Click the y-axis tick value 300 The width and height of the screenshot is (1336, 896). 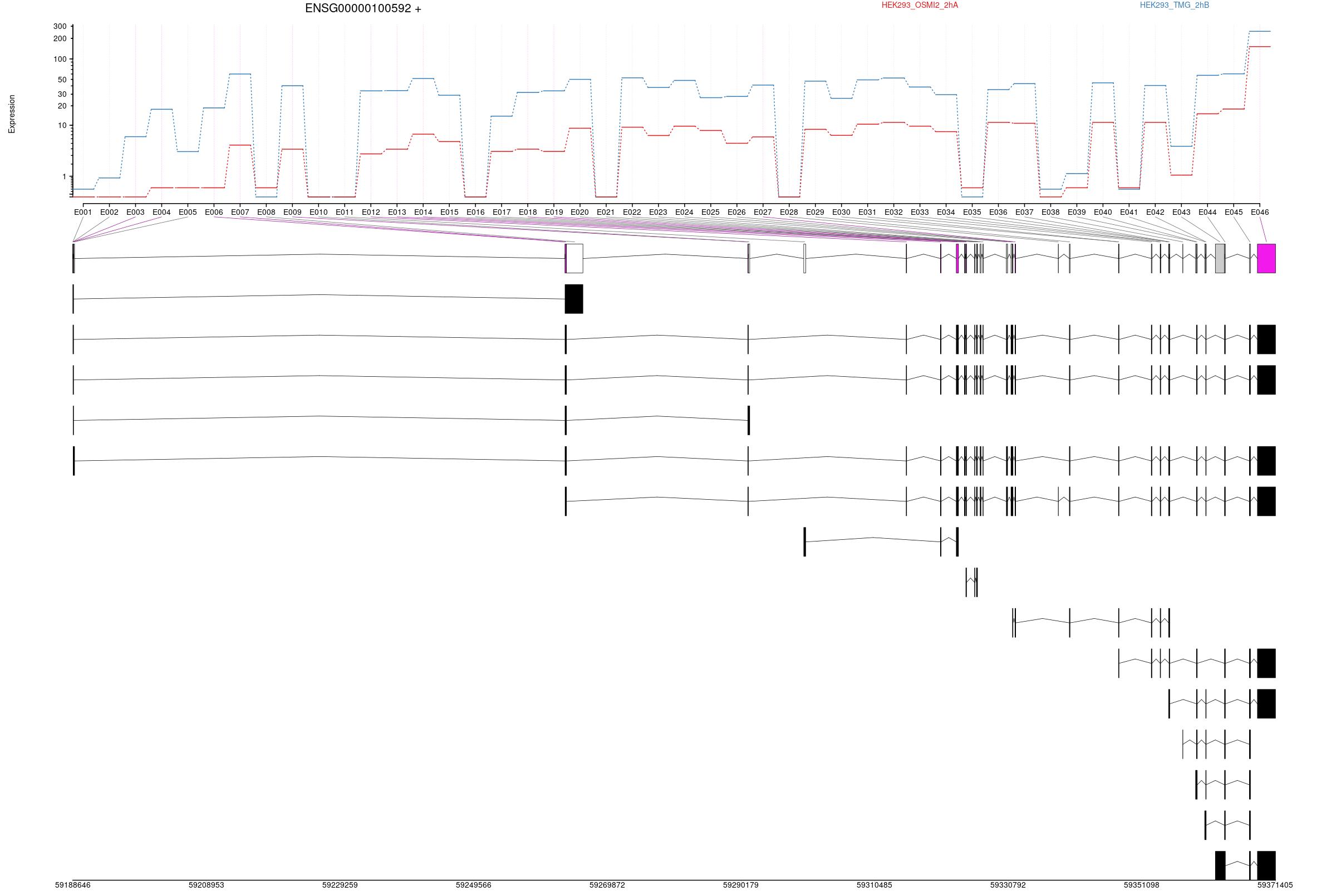pos(60,26)
